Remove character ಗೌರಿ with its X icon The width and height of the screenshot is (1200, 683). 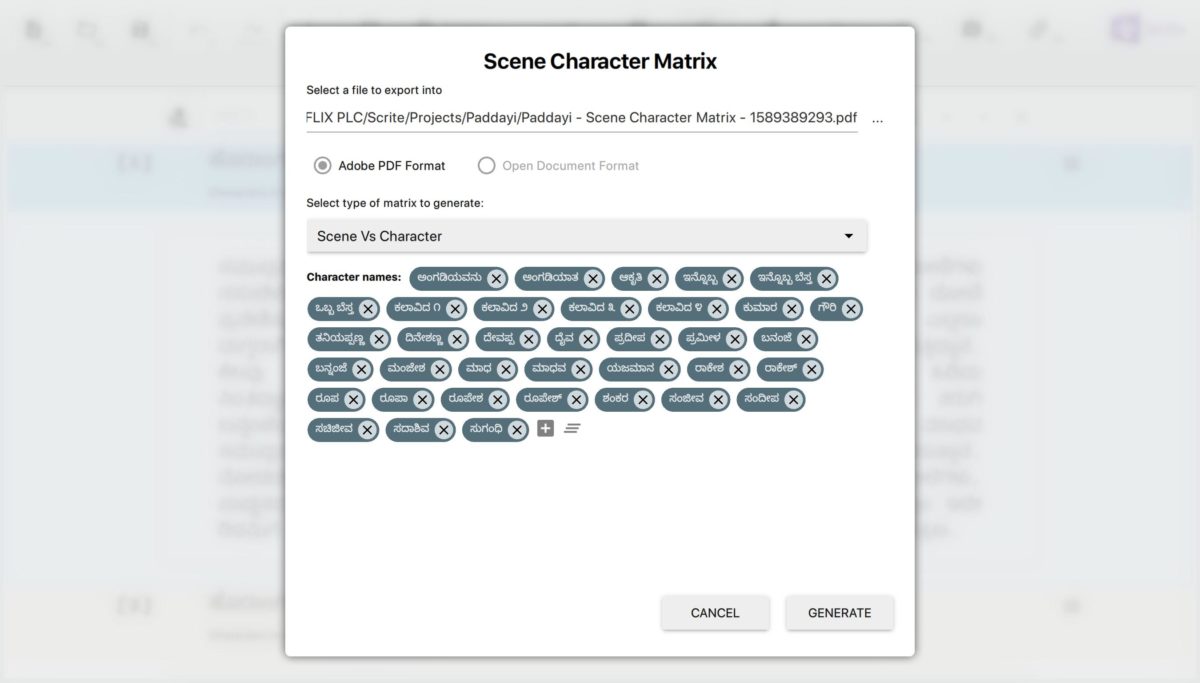849,309
